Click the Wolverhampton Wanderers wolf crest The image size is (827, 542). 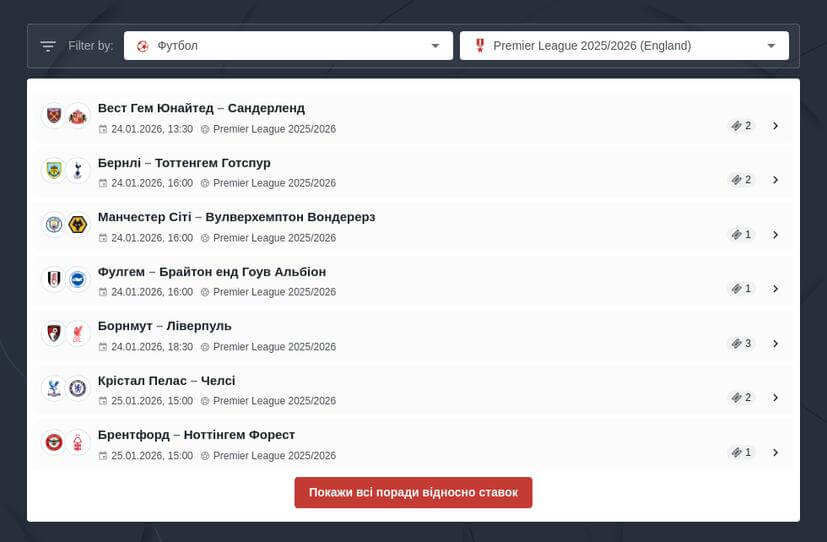(x=78, y=225)
